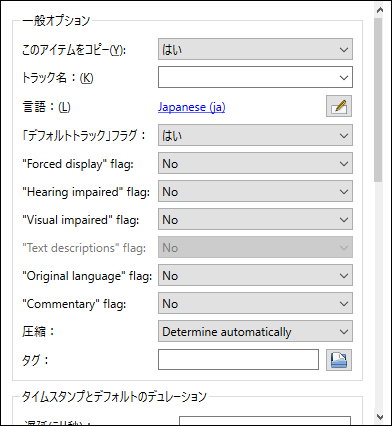The width and height of the screenshot is (392, 426).
Task: Click the タグ： label
Action: [35, 360]
